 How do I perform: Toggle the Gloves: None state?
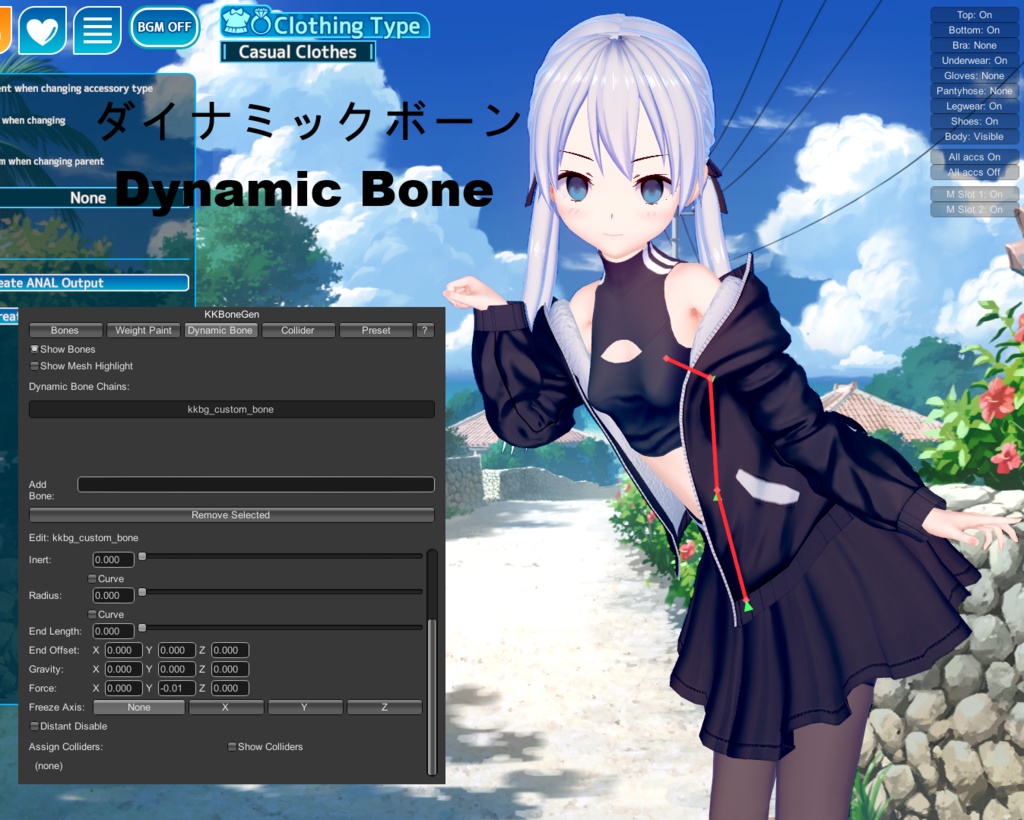pos(974,76)
